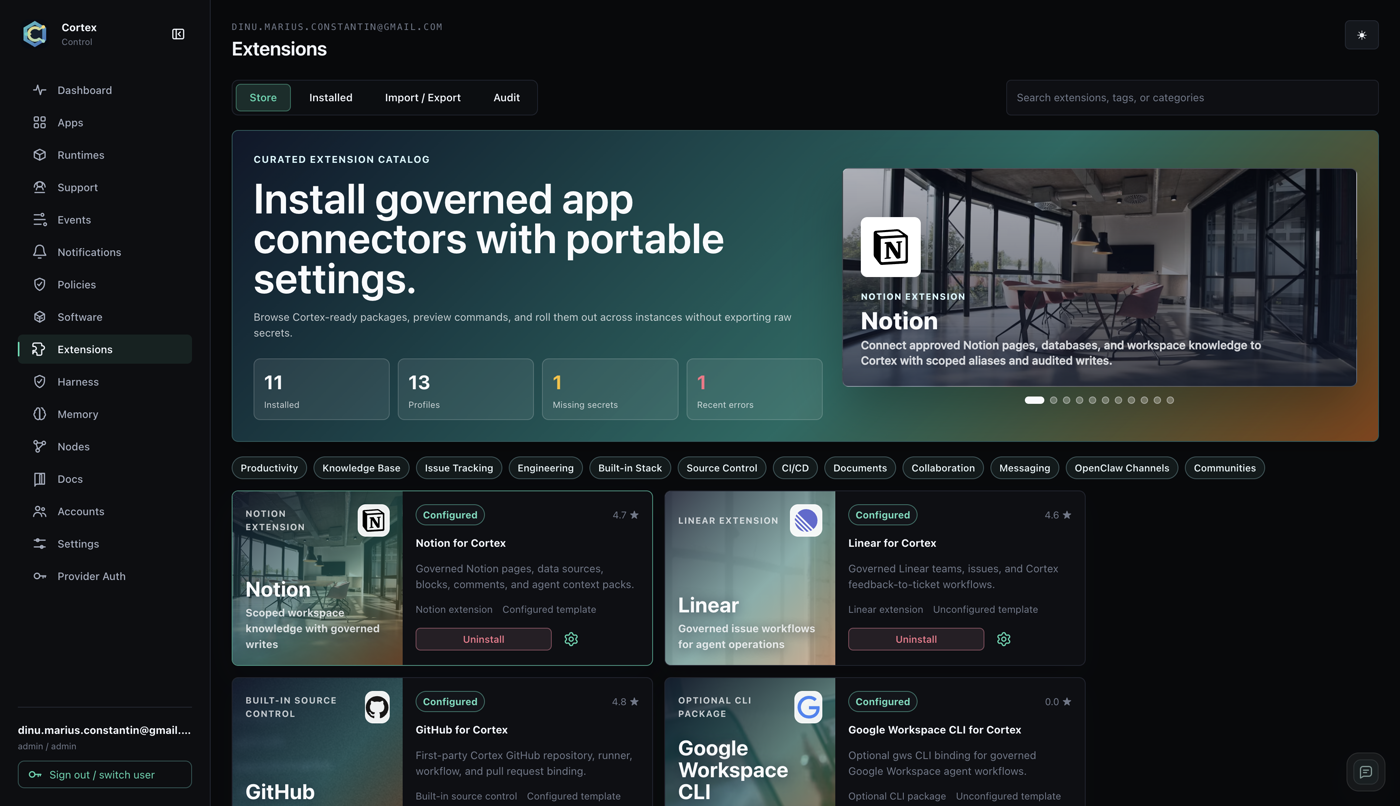Filter by OpenClaw Channels category
This screenshot has height=806, width=1400.
pyautogui.click(x=1122, y=468)
